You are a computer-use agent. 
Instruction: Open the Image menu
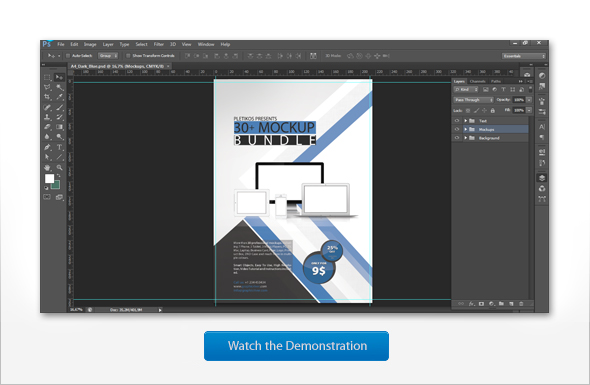click(90, 44)
